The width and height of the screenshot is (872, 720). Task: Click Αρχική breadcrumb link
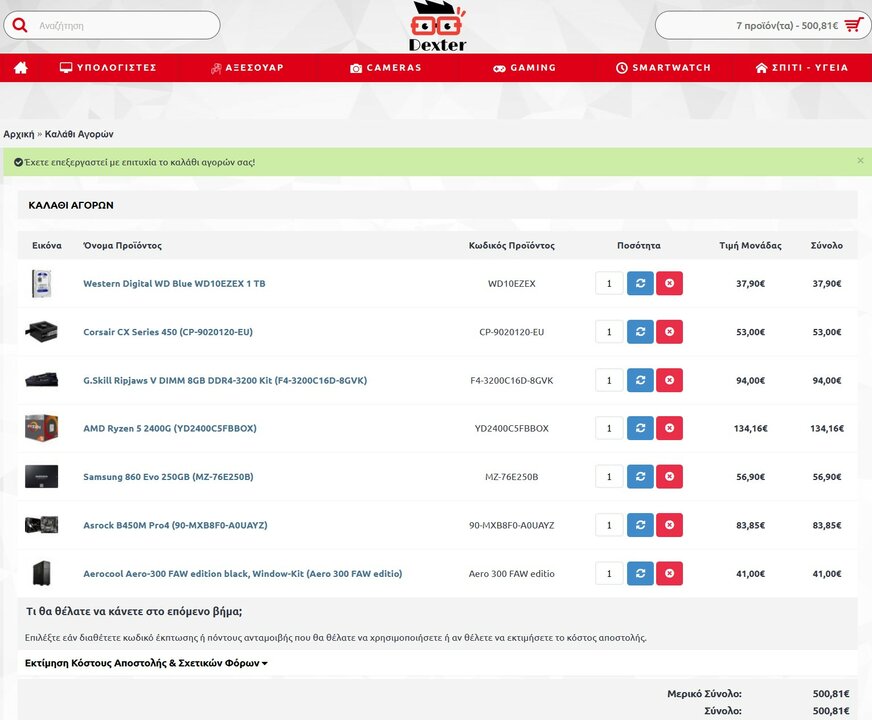click(x=19, y=134)
